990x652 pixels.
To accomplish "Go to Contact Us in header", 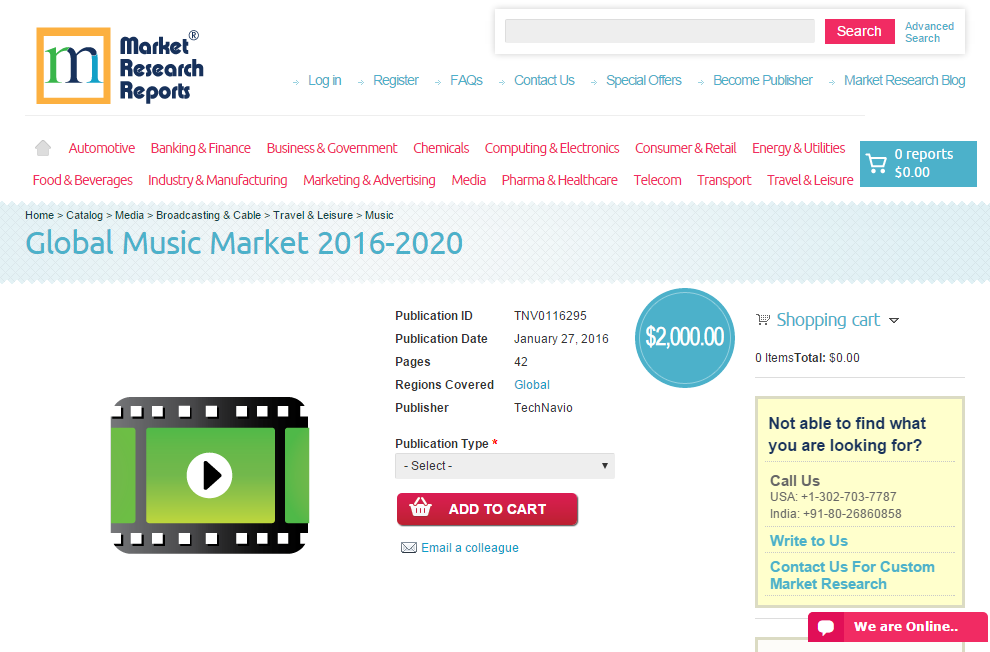I will click(544, 80).
